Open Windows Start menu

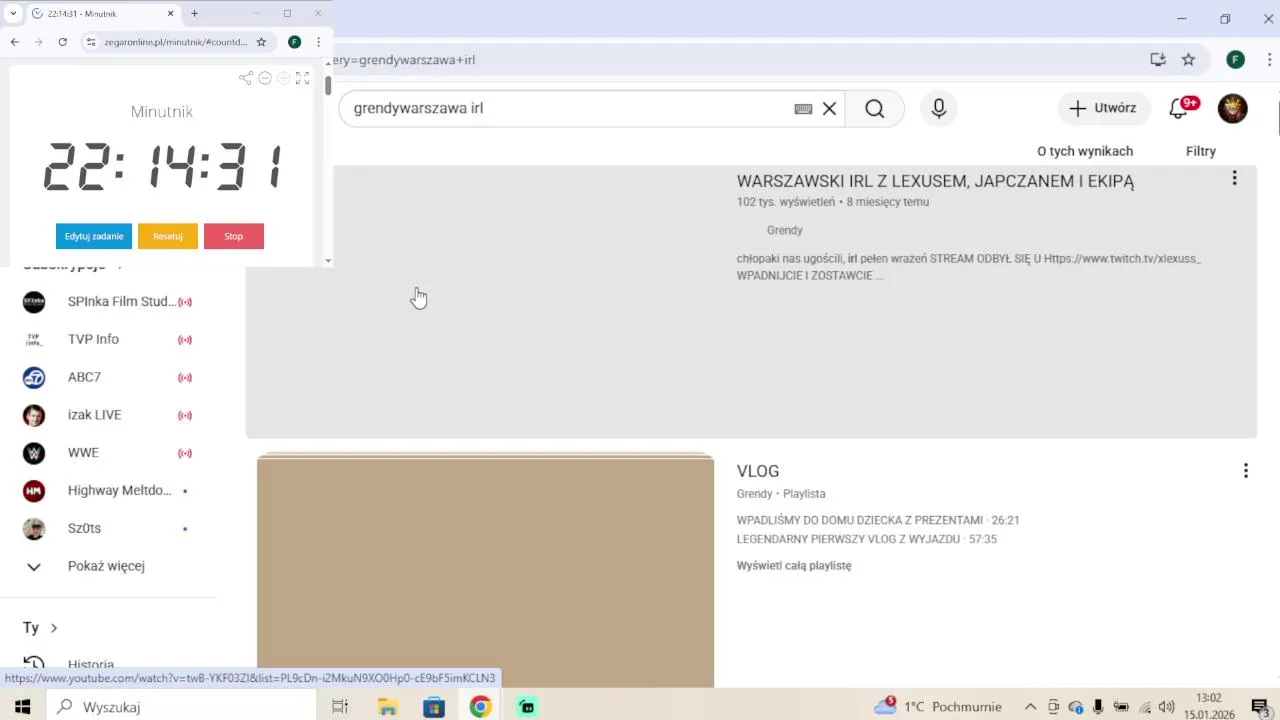22,707
